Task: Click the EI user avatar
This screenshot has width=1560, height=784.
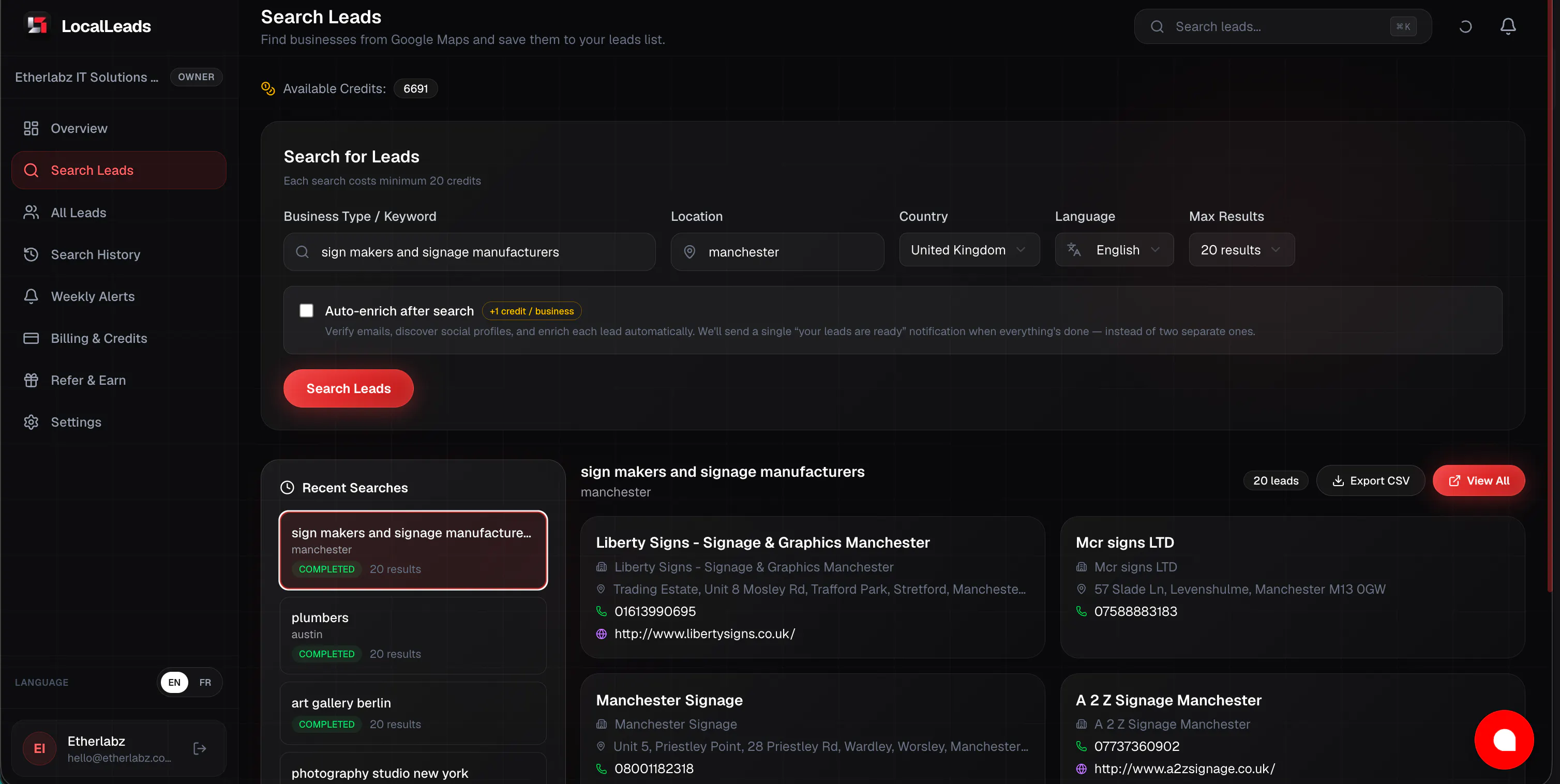Action: (x=39, y=749)
